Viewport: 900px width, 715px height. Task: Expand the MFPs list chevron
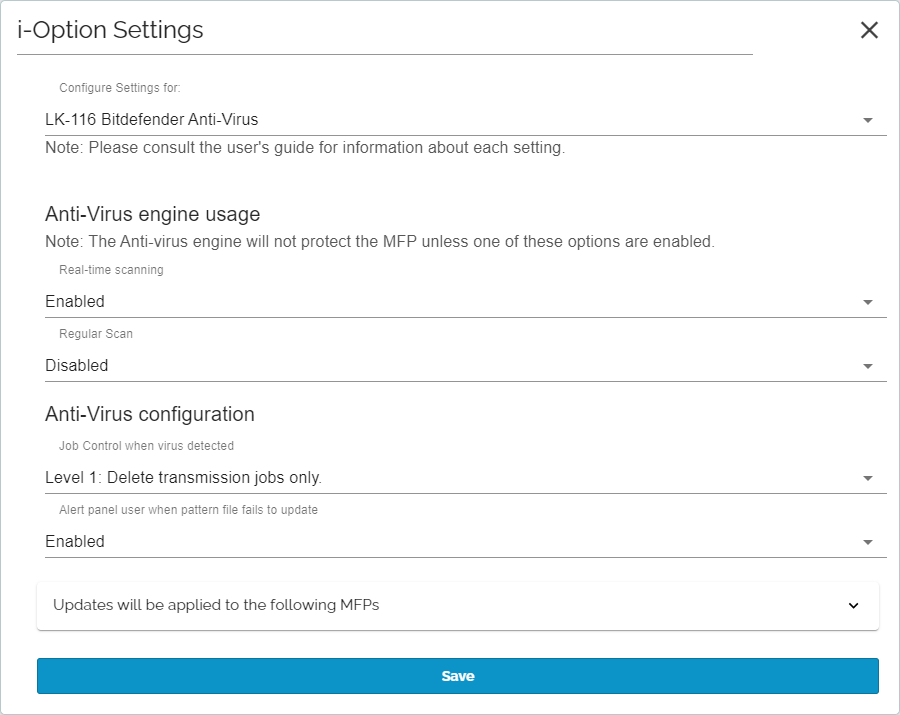coord(854,605)
